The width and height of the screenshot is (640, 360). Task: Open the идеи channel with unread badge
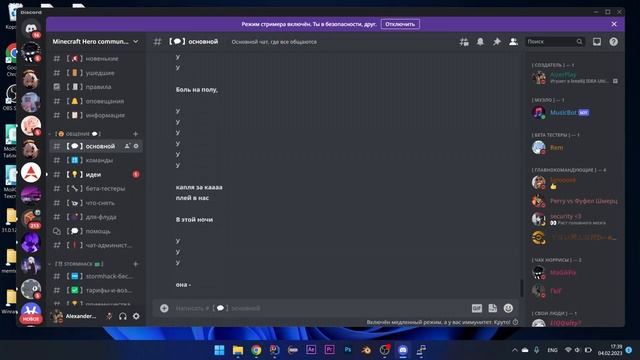(x=96, y=175)
